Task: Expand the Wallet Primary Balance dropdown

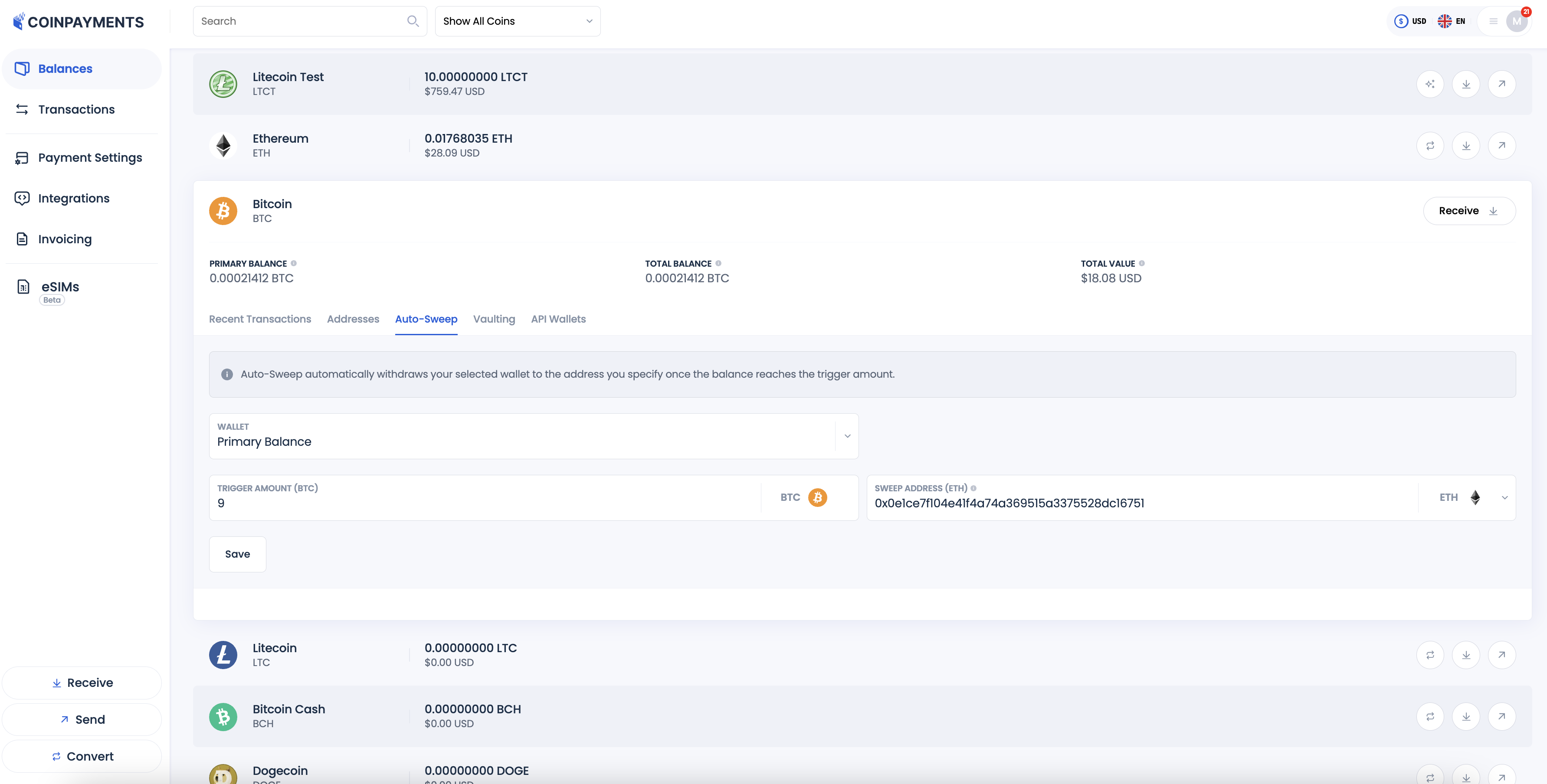Action: coord(847,436)
